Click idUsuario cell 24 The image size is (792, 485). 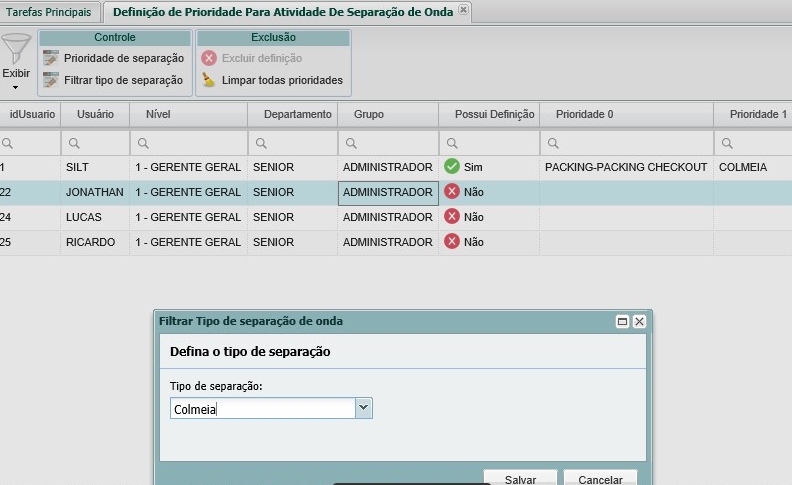pos(30,217)
